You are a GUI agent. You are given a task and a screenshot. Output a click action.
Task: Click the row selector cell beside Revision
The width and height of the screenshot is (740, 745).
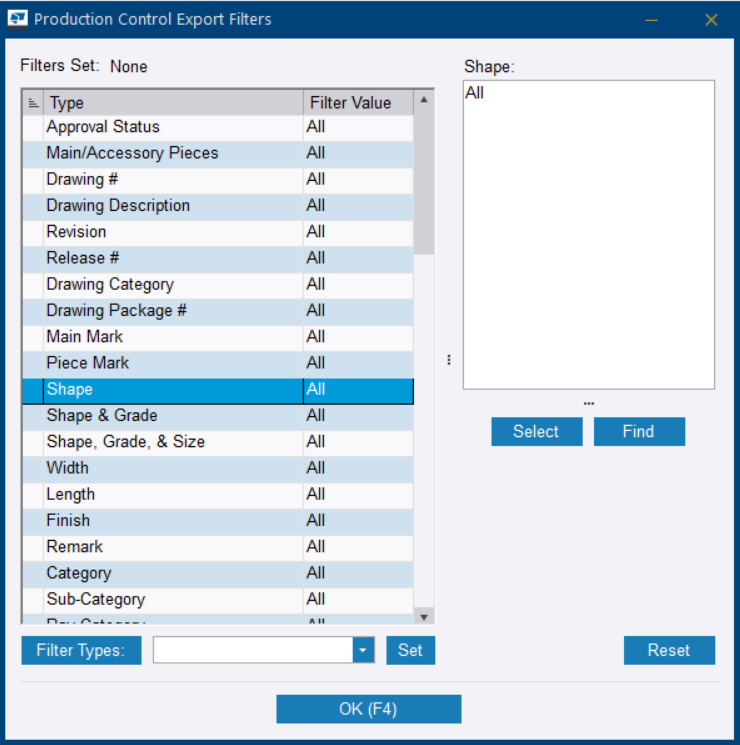(x=33, y=232)
